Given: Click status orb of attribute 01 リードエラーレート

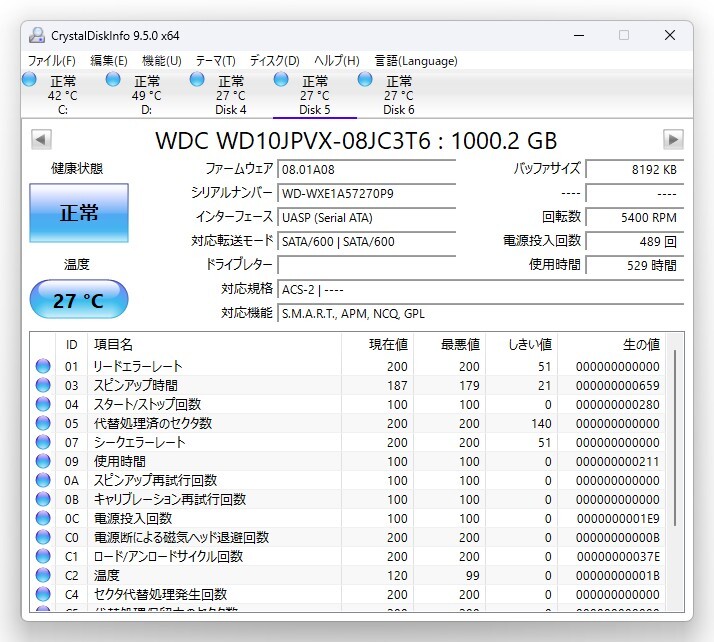Looking at the screenshot, I should click(43, 366).
